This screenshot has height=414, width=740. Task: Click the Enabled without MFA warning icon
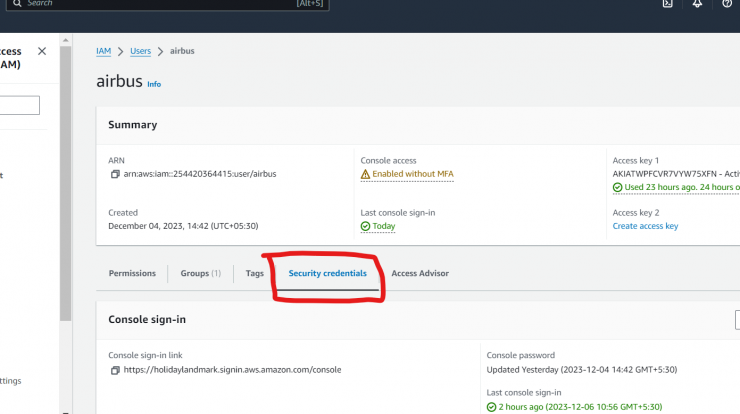(365, 174)
